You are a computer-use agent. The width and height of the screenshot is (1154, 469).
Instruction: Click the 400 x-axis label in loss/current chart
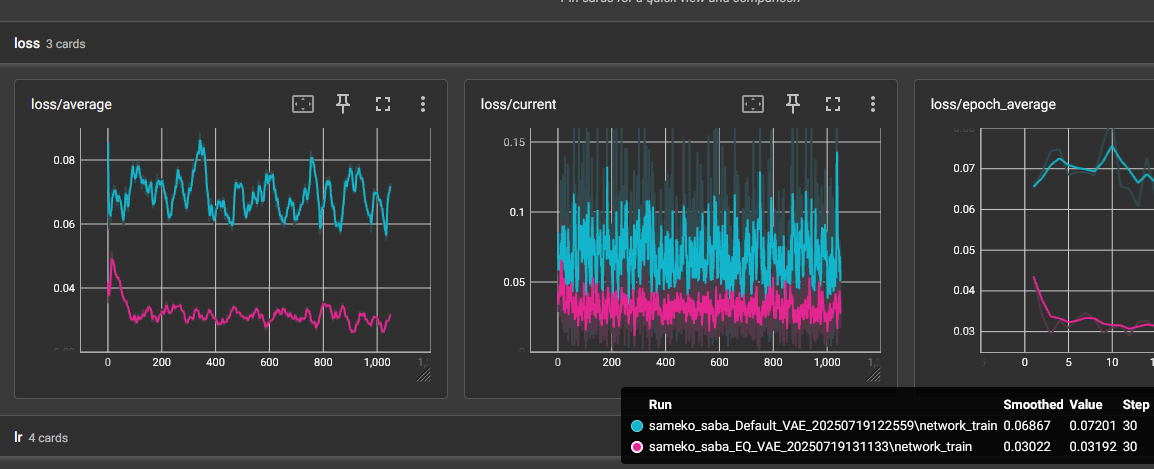pos(665,363)
